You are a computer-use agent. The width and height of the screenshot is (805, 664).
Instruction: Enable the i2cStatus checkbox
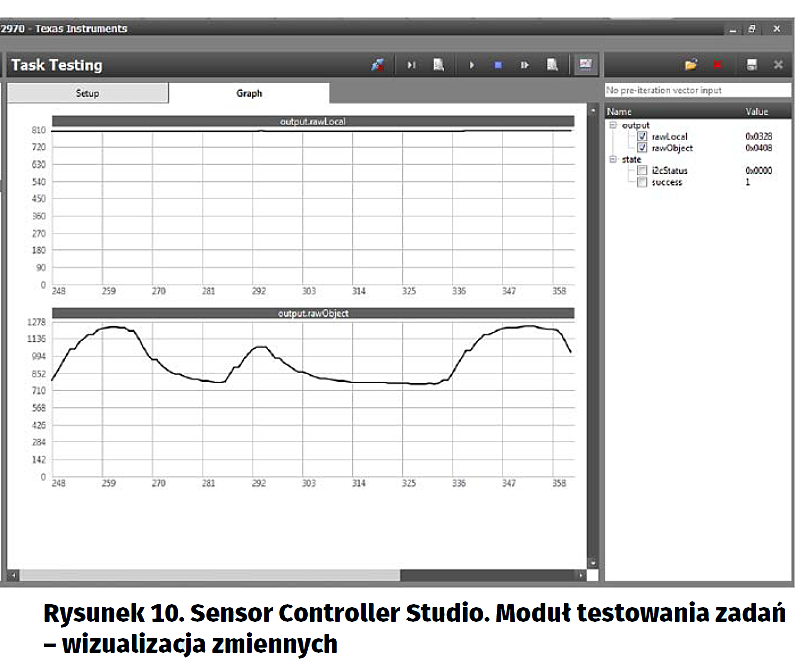pos(641,171)
